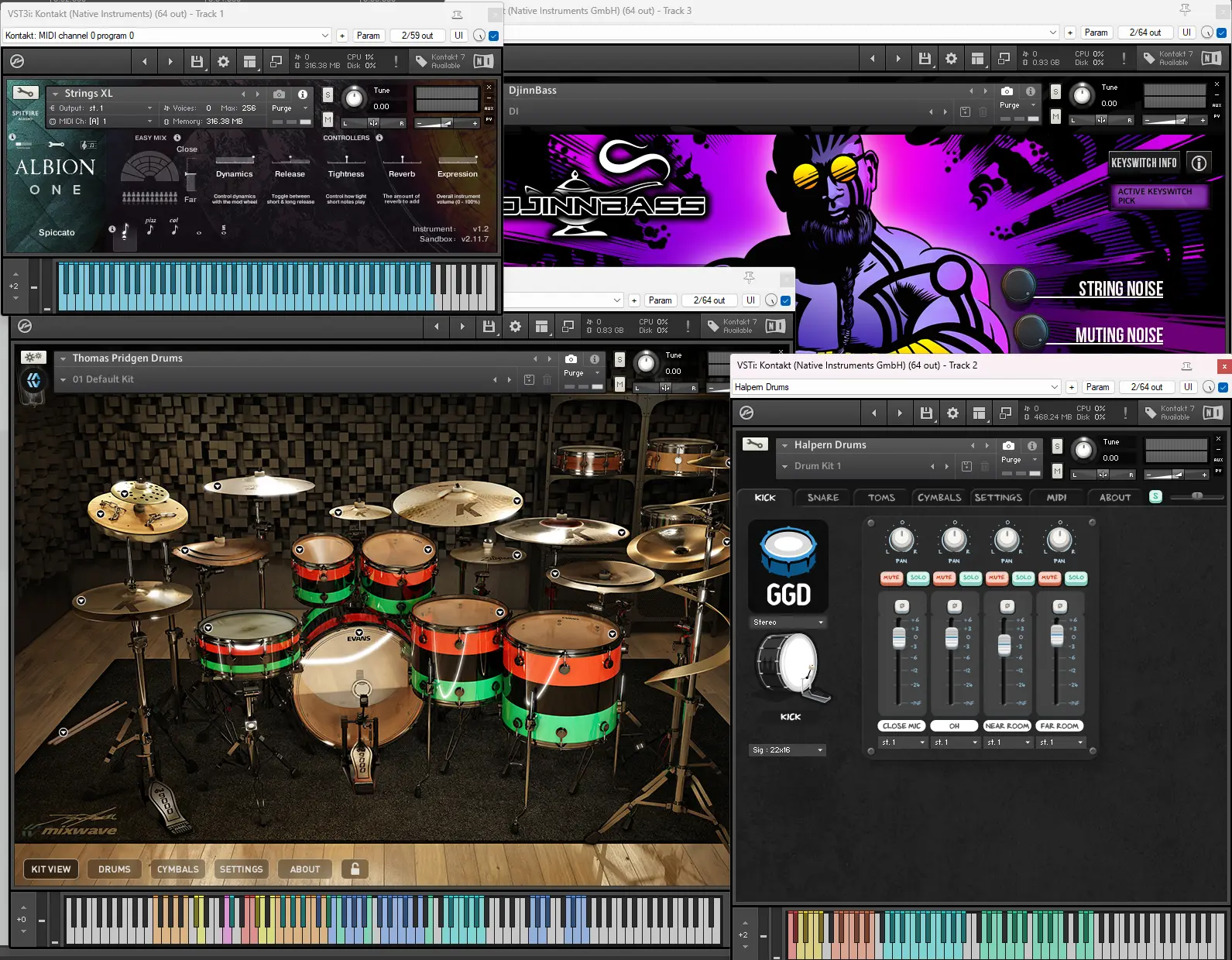Click the STRING NOISE knob in DjinnBass
Image resolution: width=1232 pixels, height=960 pixels.
tap(1019, 286)
